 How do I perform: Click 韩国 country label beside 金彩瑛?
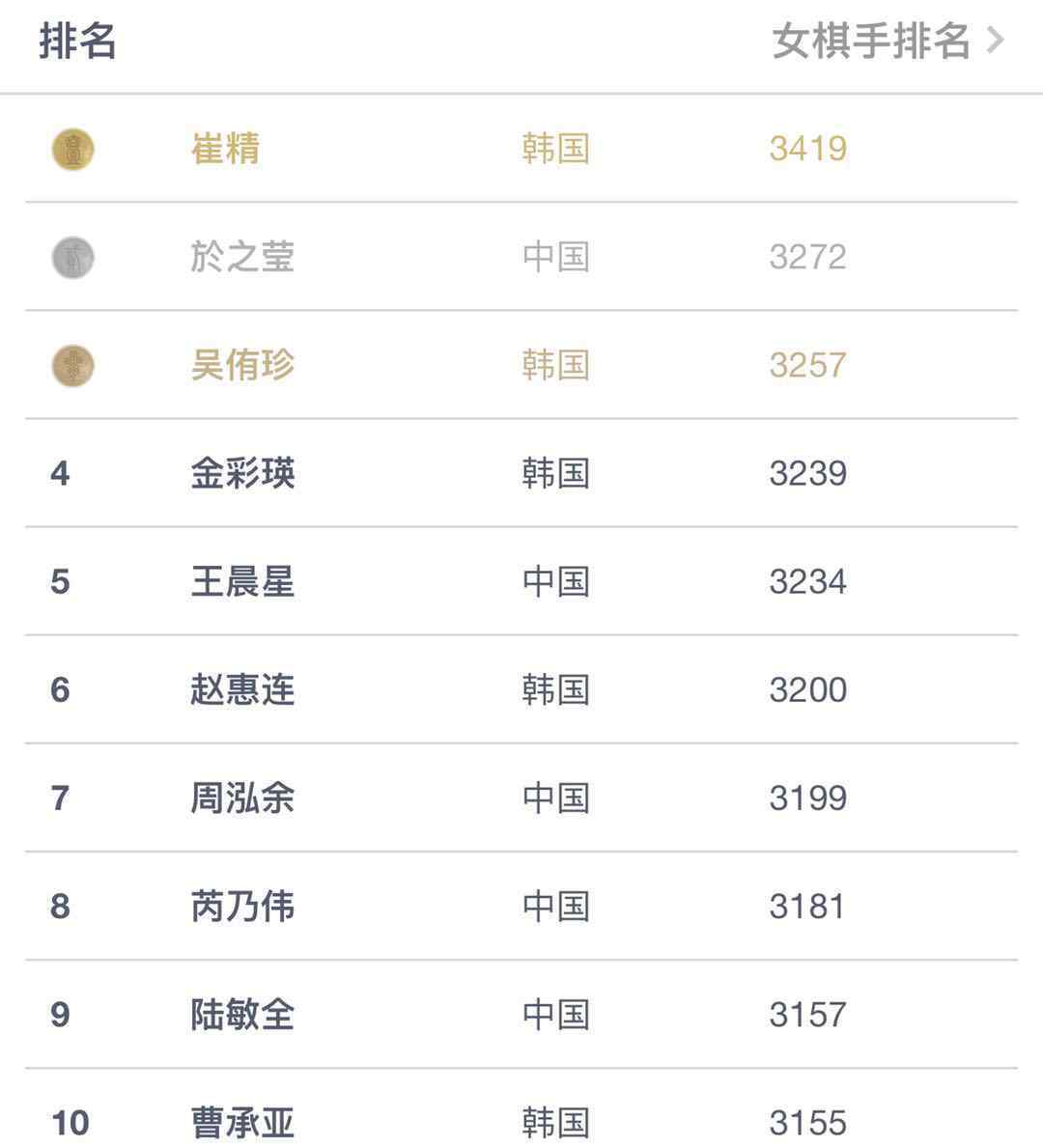[556, 474]
